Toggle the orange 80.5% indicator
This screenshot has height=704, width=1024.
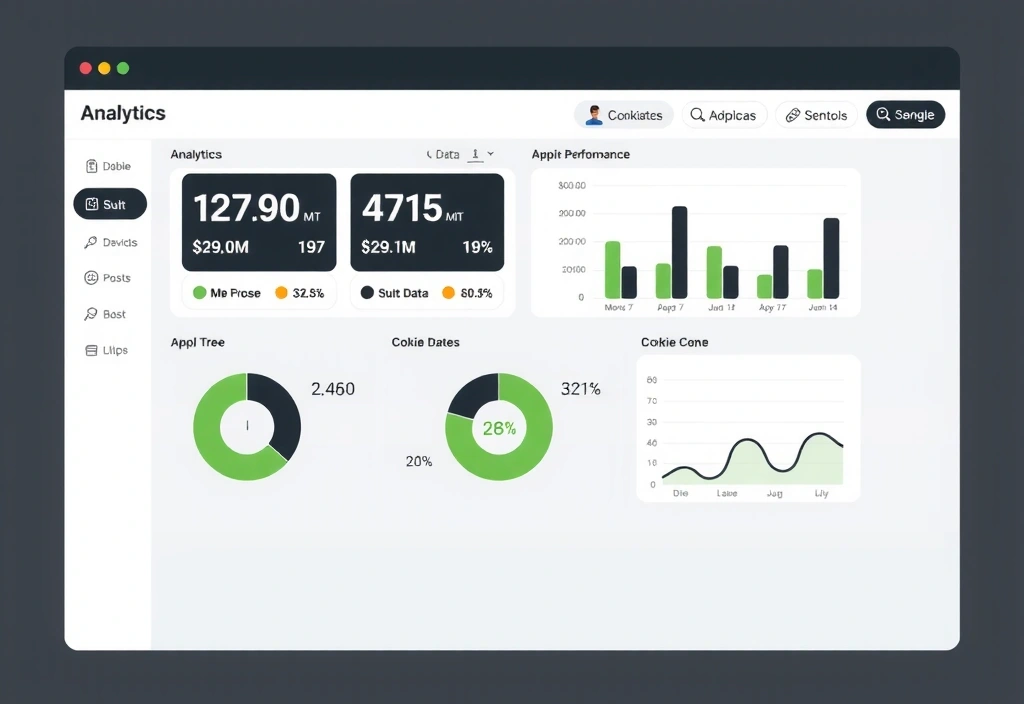click(450, 294)
